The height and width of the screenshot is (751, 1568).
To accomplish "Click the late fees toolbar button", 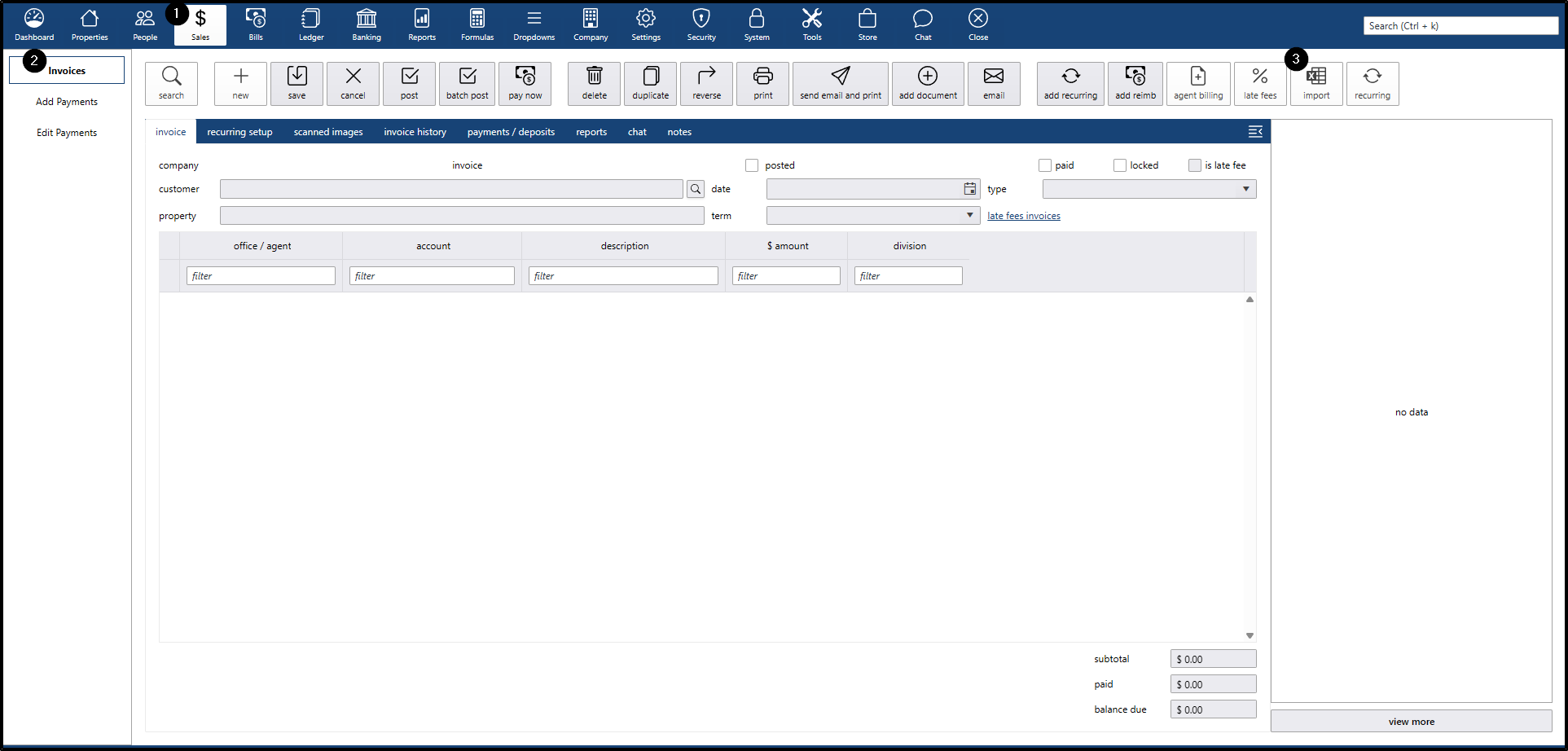I will (x=1260, y=84).
